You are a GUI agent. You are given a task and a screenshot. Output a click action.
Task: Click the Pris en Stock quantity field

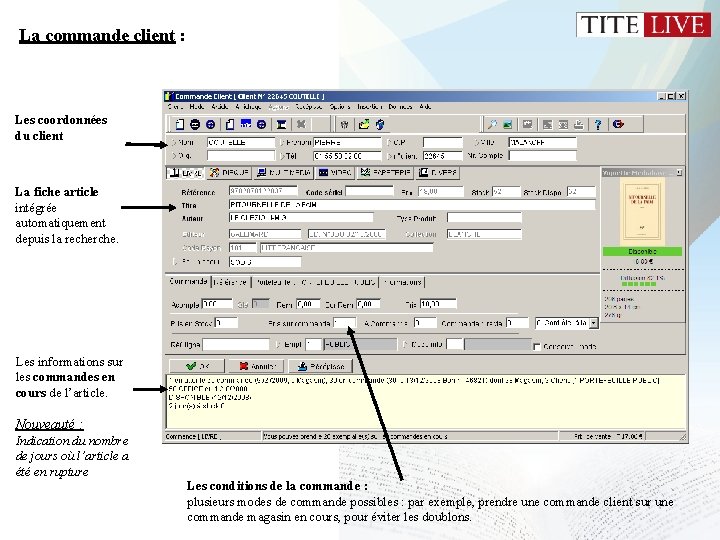(226, 323)
